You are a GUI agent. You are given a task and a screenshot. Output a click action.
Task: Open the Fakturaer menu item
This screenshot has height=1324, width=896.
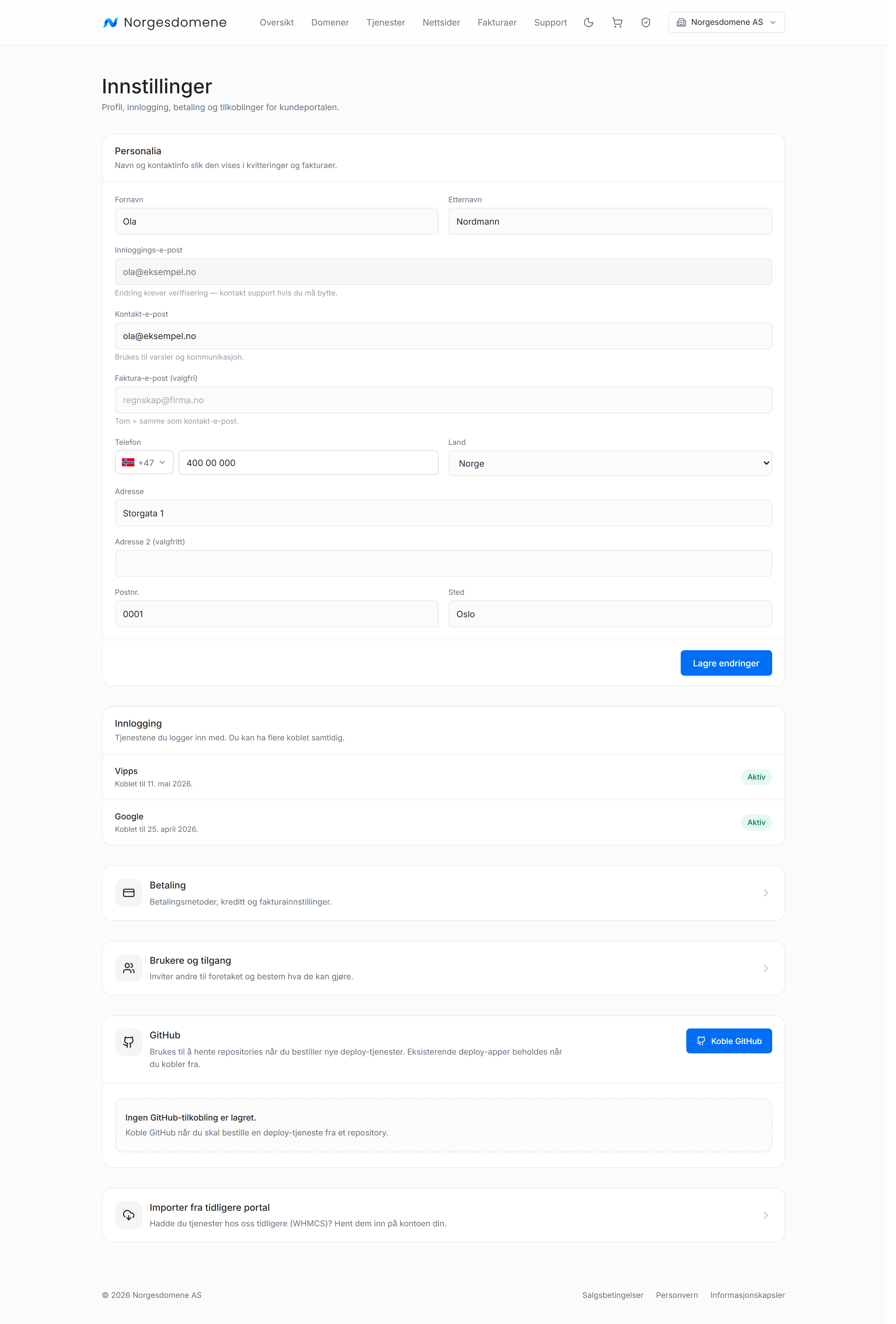tap(497, 22)
